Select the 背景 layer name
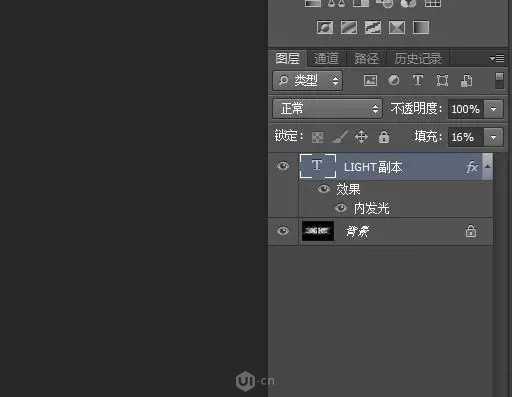Image resolution: width=512 pixels, height=397 pixels. point(357,231)
